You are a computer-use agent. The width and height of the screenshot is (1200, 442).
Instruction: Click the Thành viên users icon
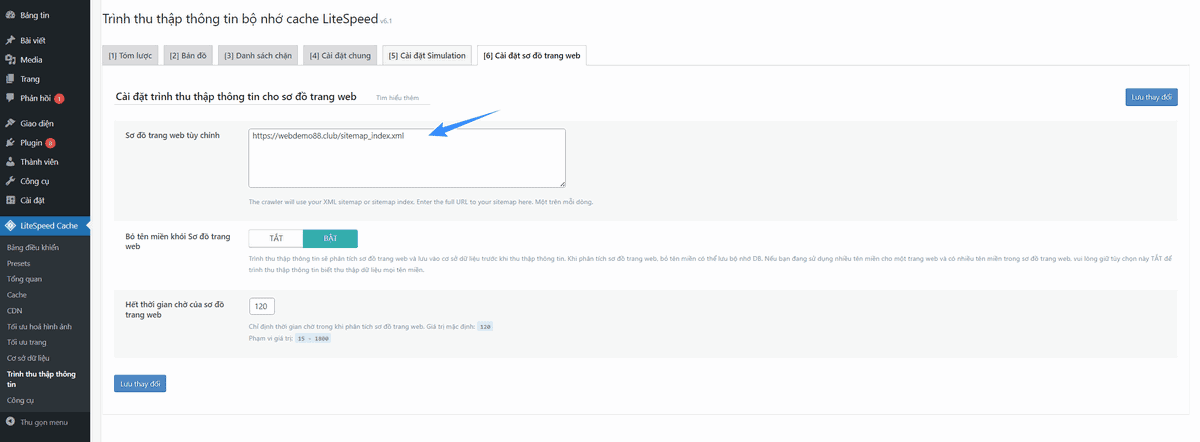click(x=10, y=162)
